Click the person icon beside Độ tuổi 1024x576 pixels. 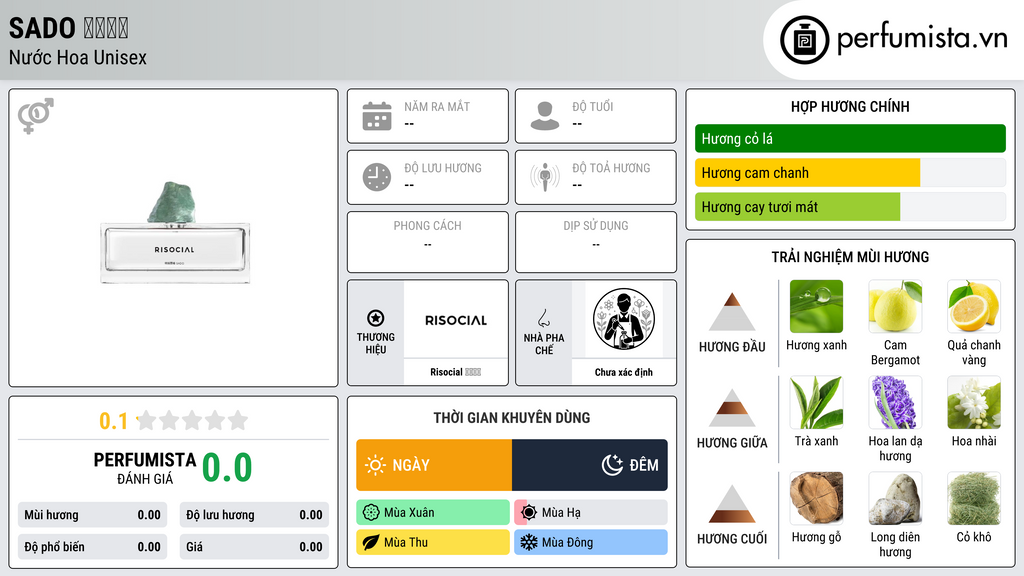[x=545, y=116]
